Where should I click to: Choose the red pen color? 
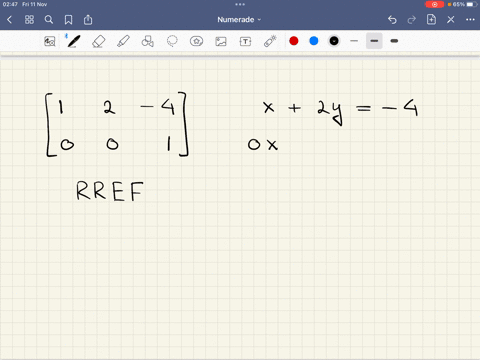294,41
